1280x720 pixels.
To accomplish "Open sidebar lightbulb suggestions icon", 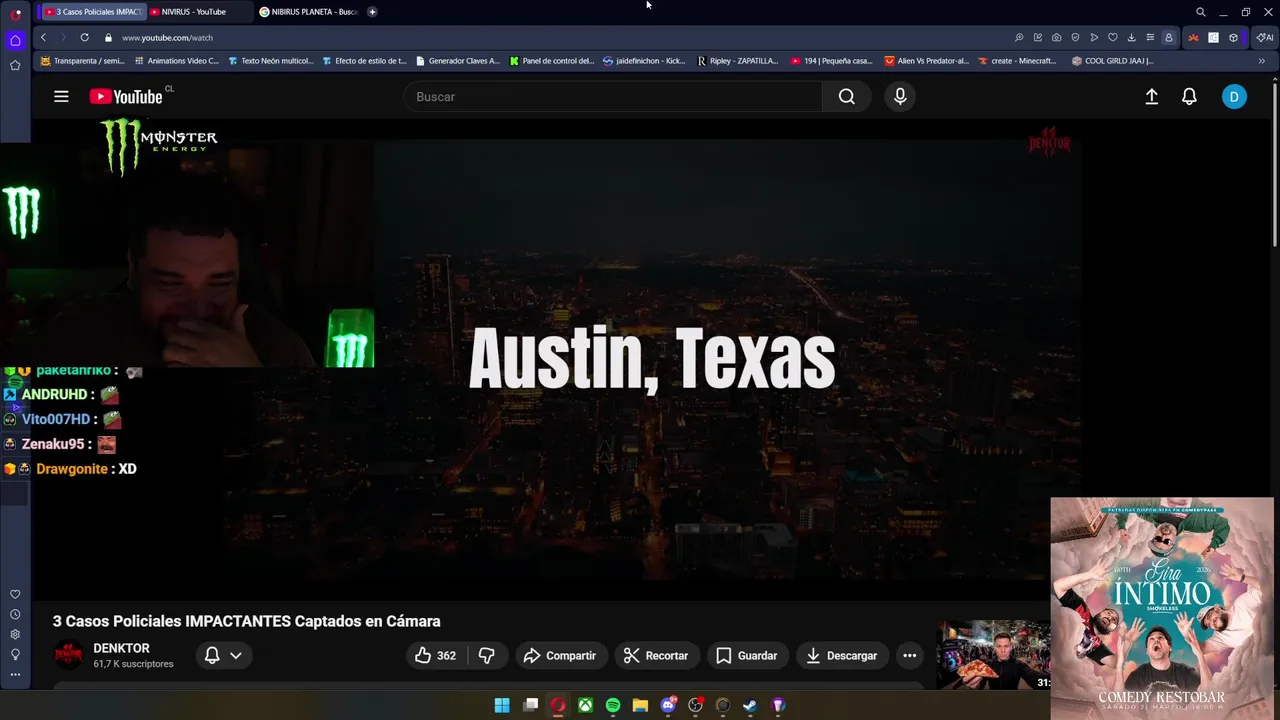I will [x=15, y=655].
